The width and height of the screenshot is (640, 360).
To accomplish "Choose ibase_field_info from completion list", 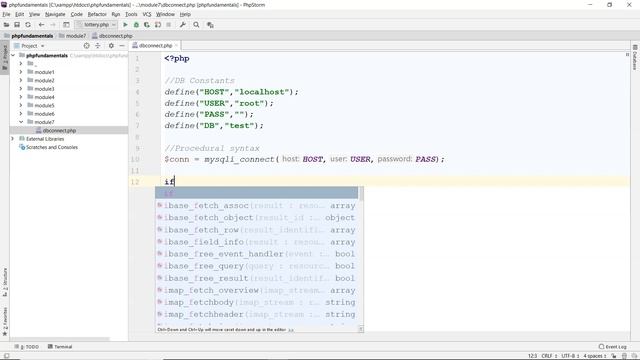I will tap(256, 242).
